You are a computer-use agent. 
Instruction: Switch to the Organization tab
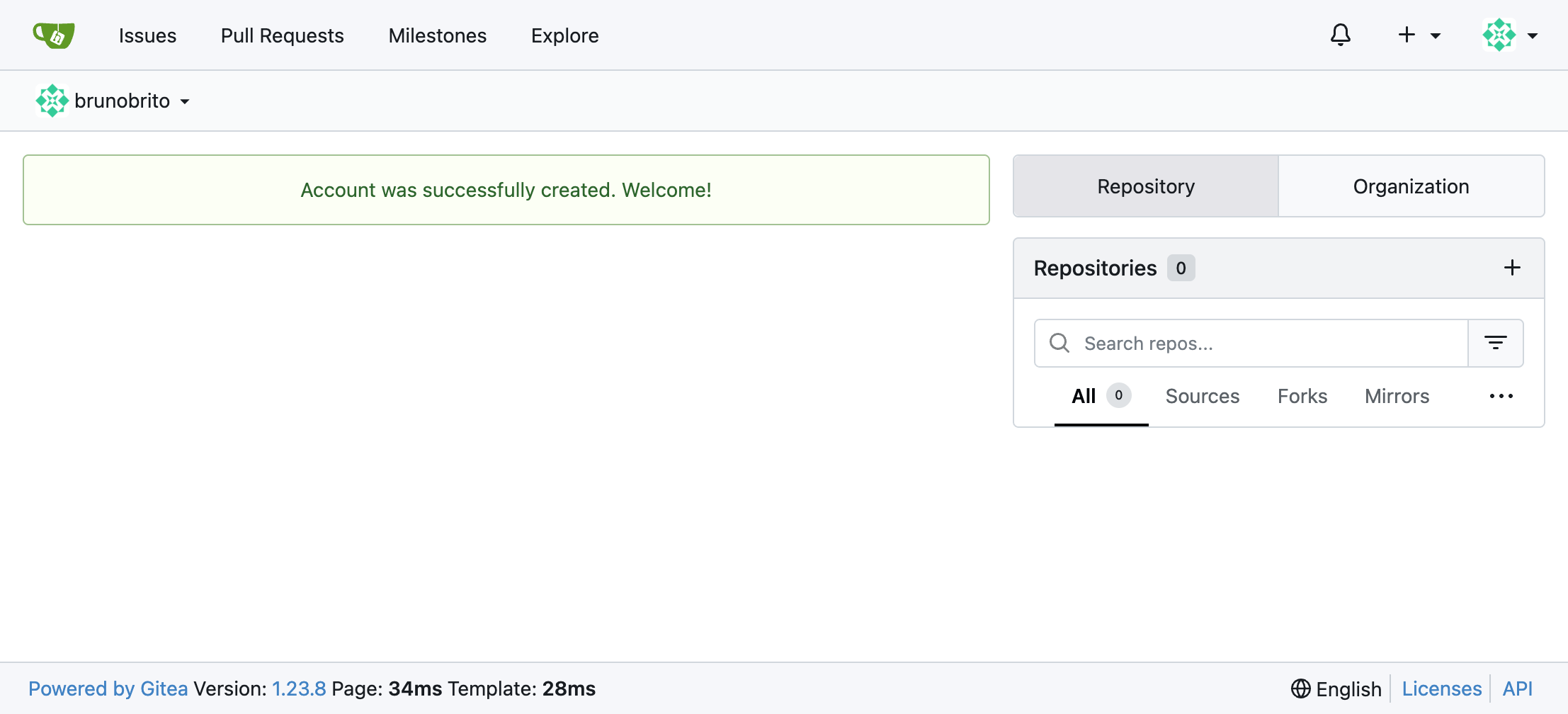pos(1411,186)
